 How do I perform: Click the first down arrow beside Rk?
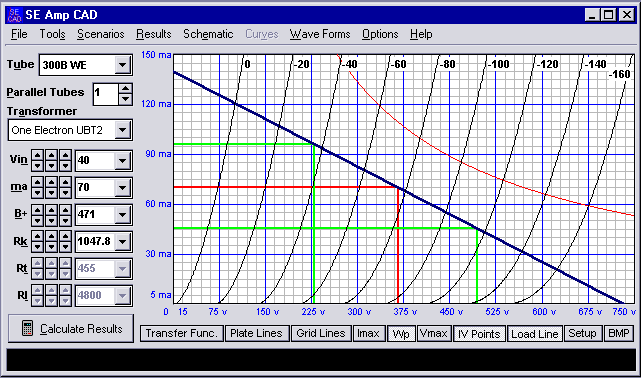[x=37, y=247]
